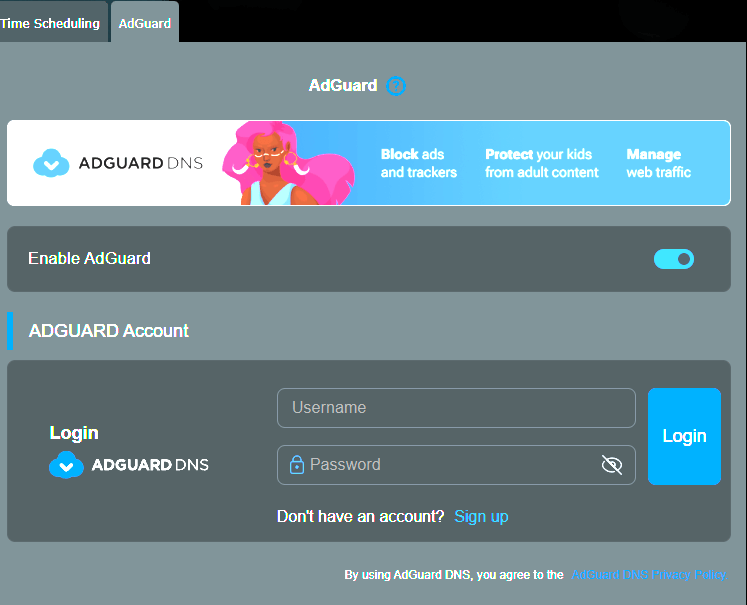
Task: Show password using the crossed-eye icon
Action: click(x=612, y=465)
